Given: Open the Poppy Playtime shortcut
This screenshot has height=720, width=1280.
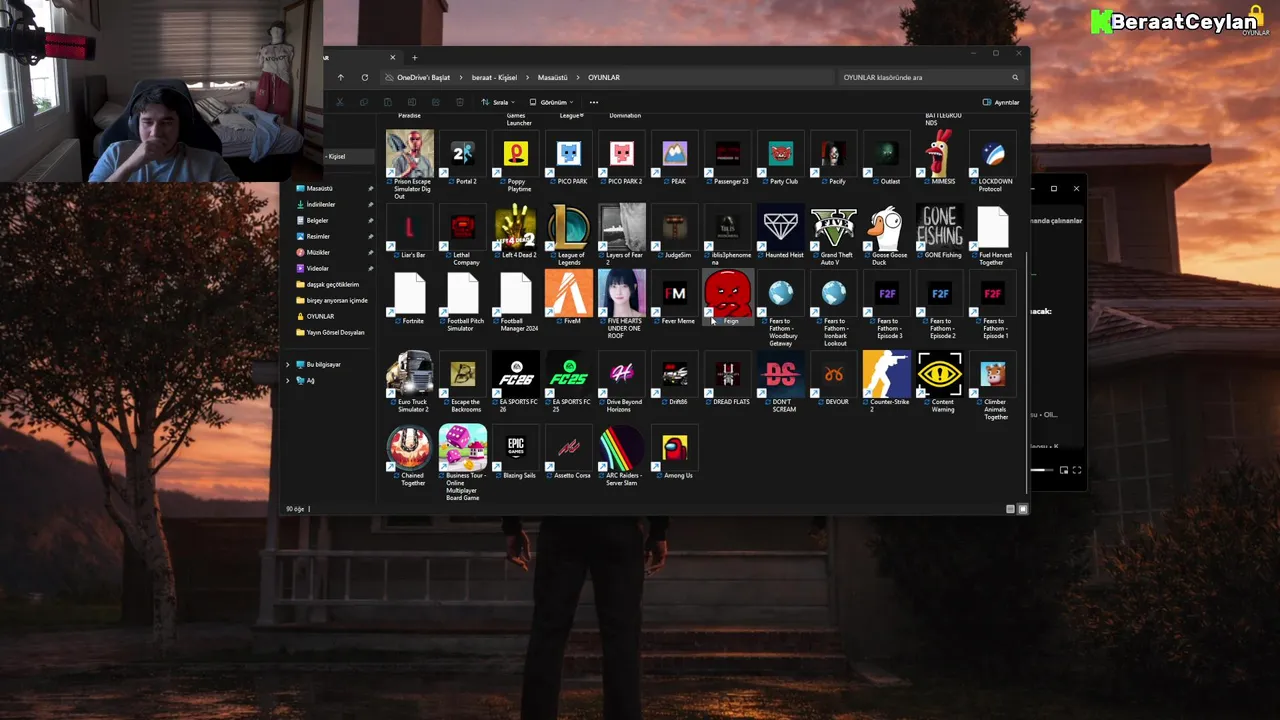Looking at the screenshot, I should coord(516,161).
